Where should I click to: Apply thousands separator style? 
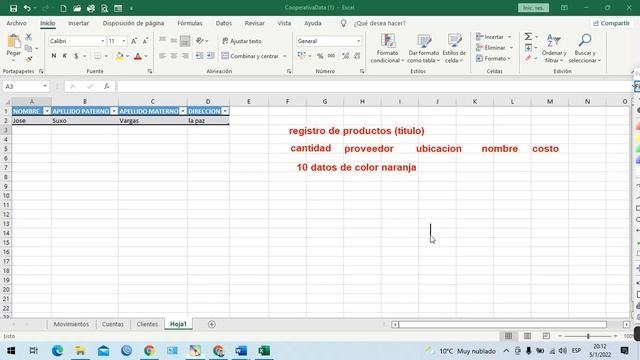pyautogui.click(x=331, y=56)
